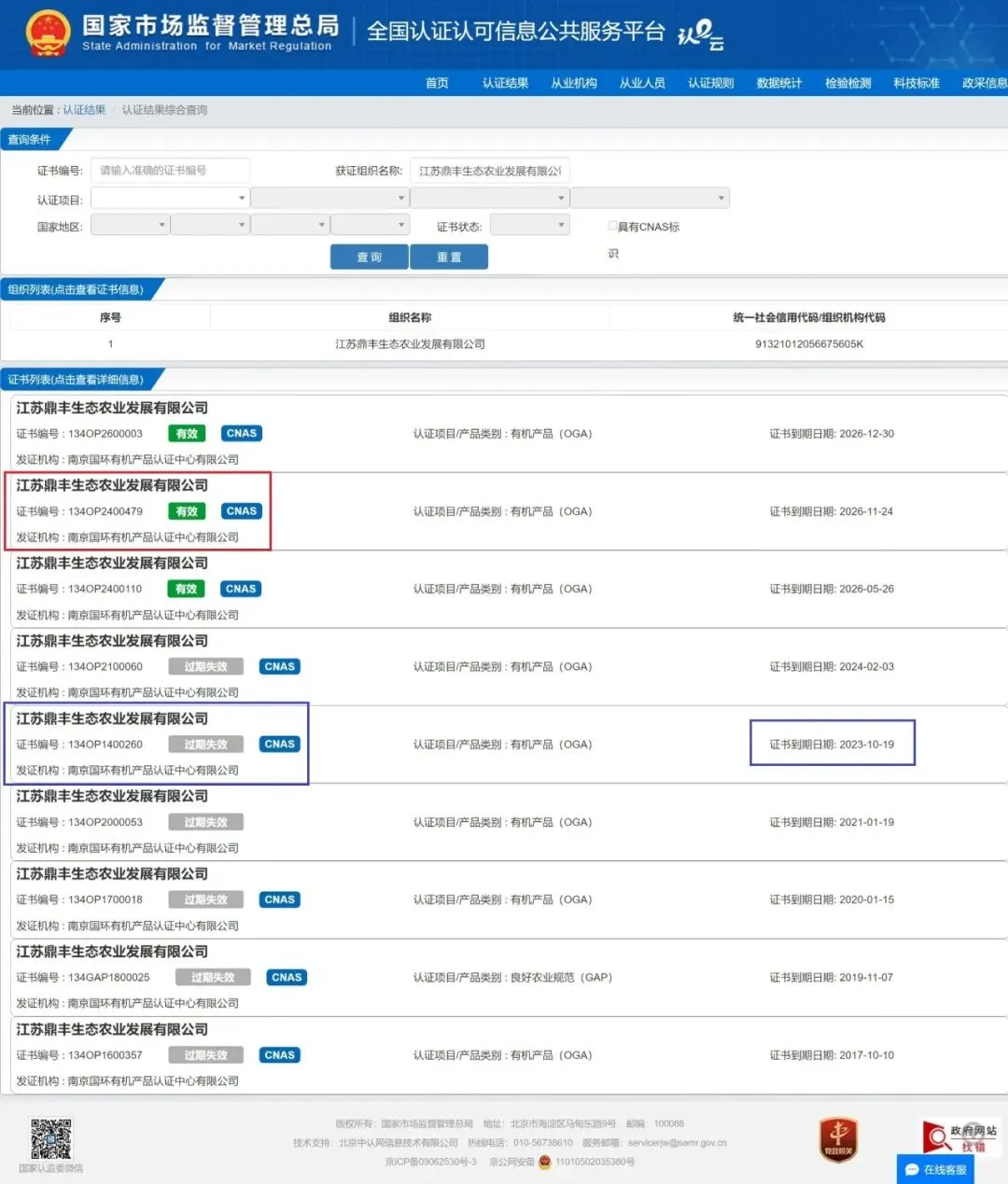Click 过期失效 badge of certificate 134OP2000053
The image size is (1008, 1184).
click(206, 822)
